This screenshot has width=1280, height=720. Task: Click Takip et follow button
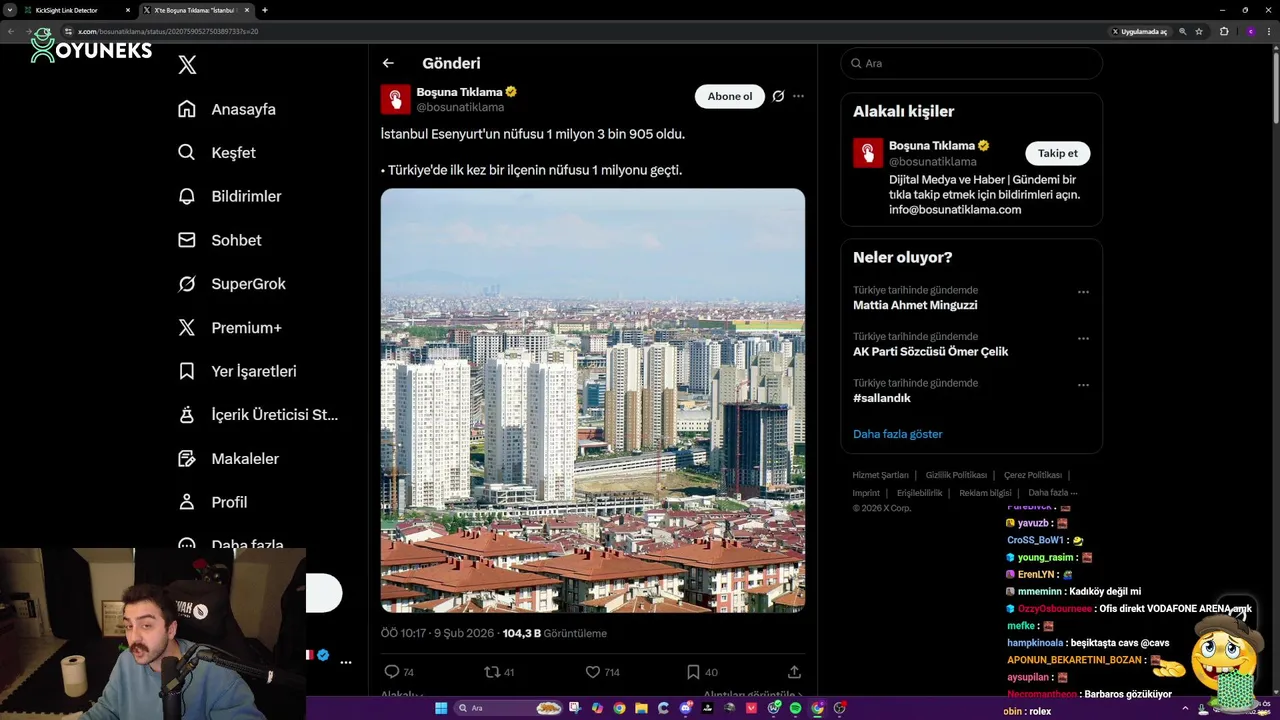(1058, 153)
